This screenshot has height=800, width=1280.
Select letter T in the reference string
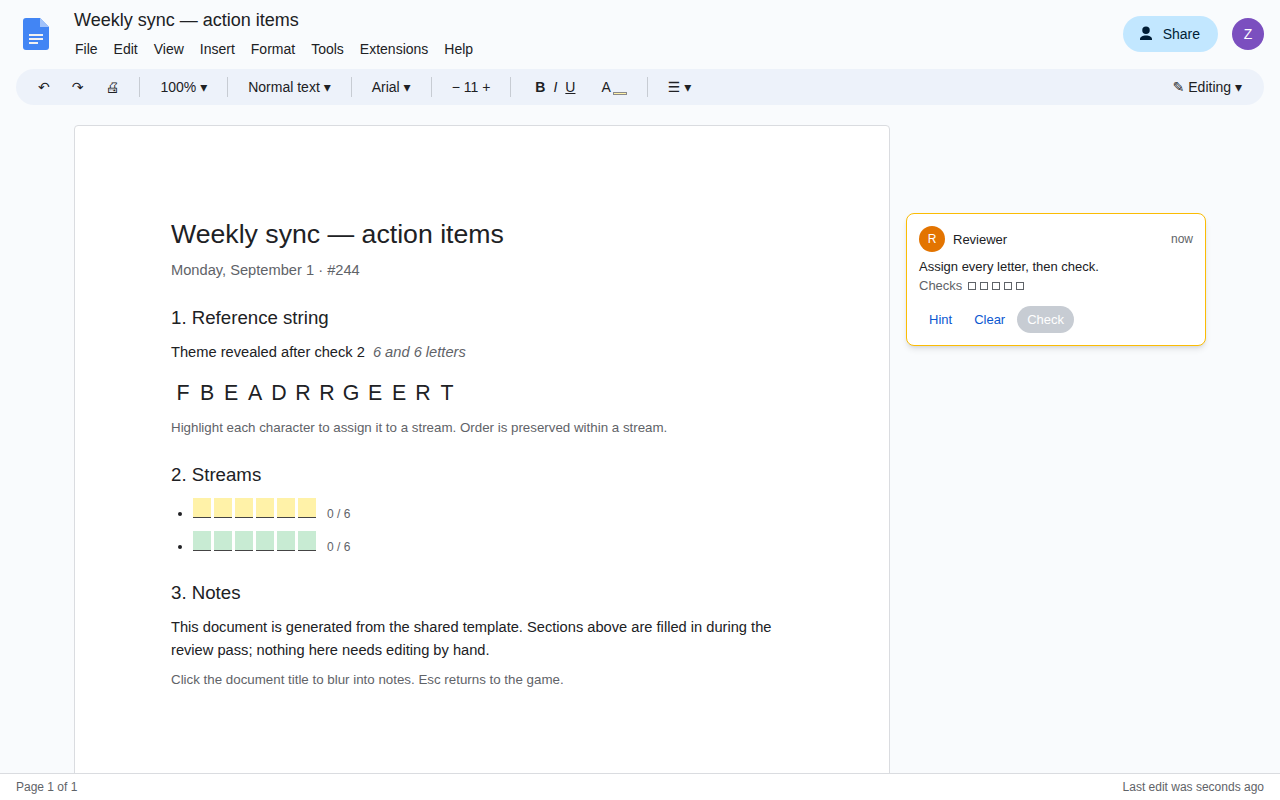click(447, 393)
